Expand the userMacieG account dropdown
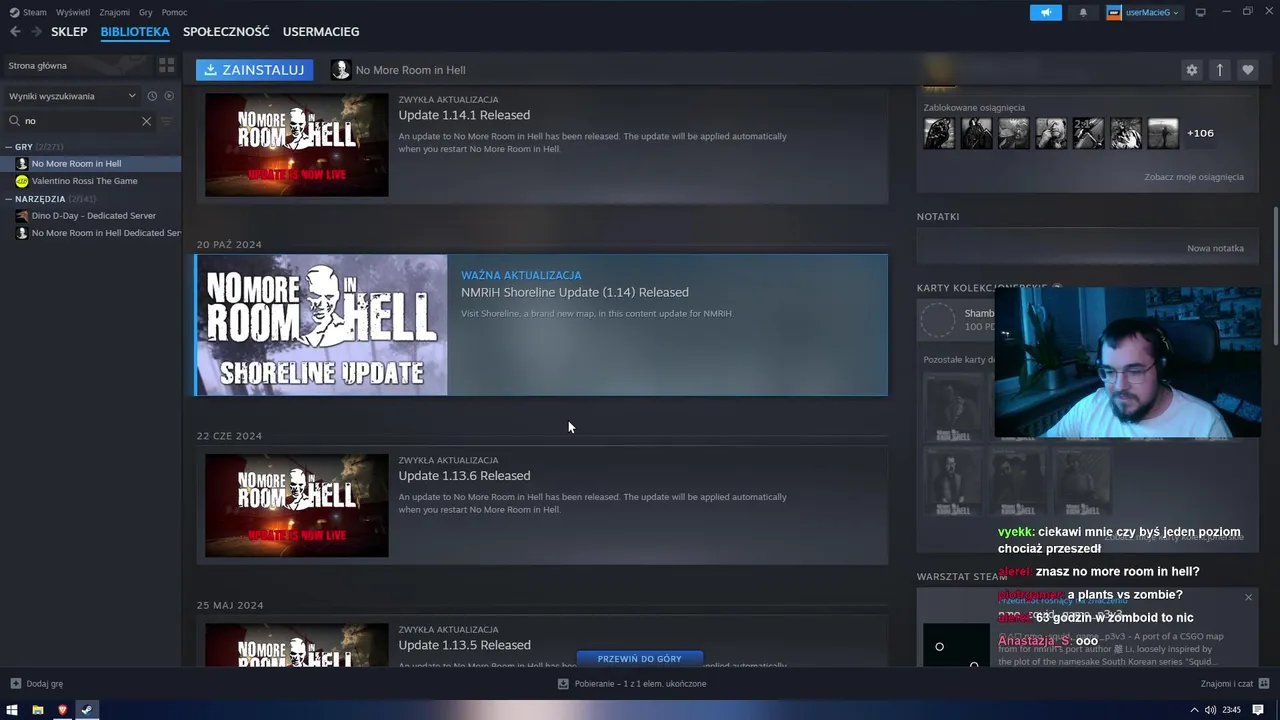The image size is (1280, 720). point(1144,12)
